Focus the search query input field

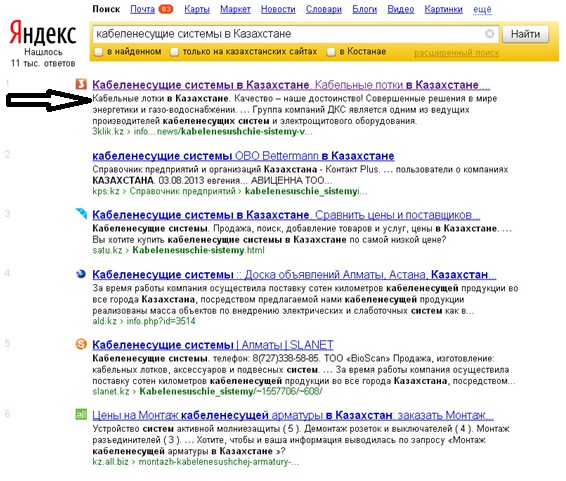pyautogui.click(x=289, y=34)
